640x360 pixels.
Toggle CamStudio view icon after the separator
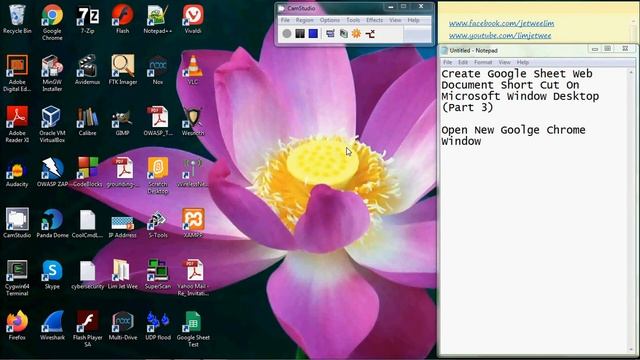330,33
